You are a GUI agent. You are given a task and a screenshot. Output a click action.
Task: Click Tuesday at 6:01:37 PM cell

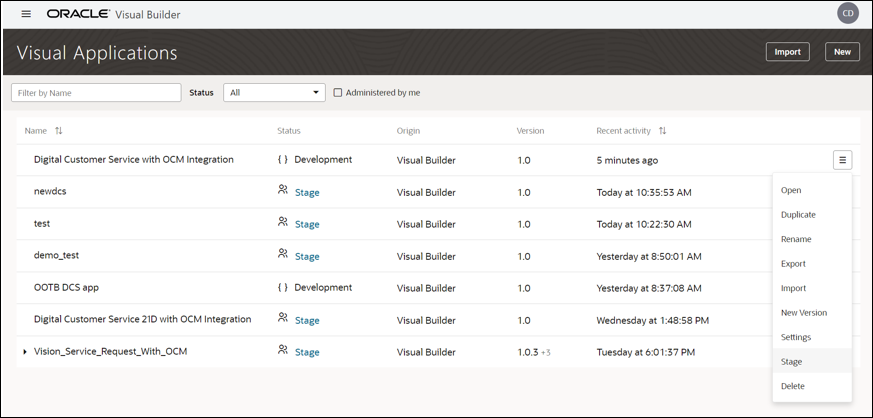(x=646, y=352)
